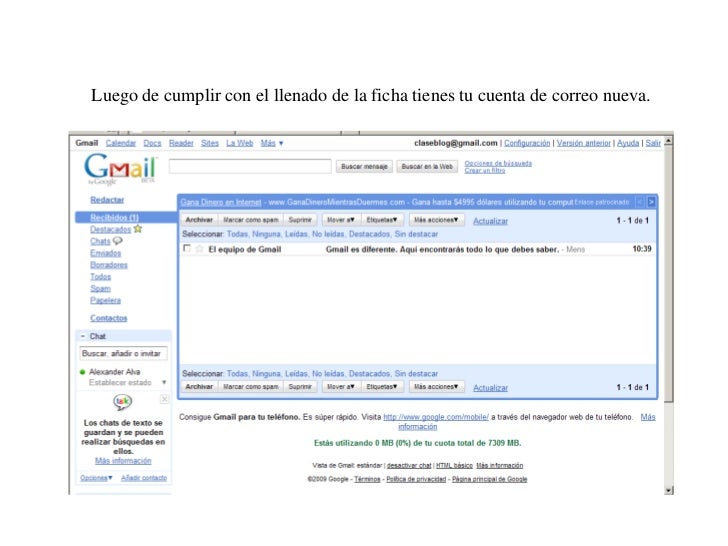
Task: Open Contactos
Action: point(109,318)
